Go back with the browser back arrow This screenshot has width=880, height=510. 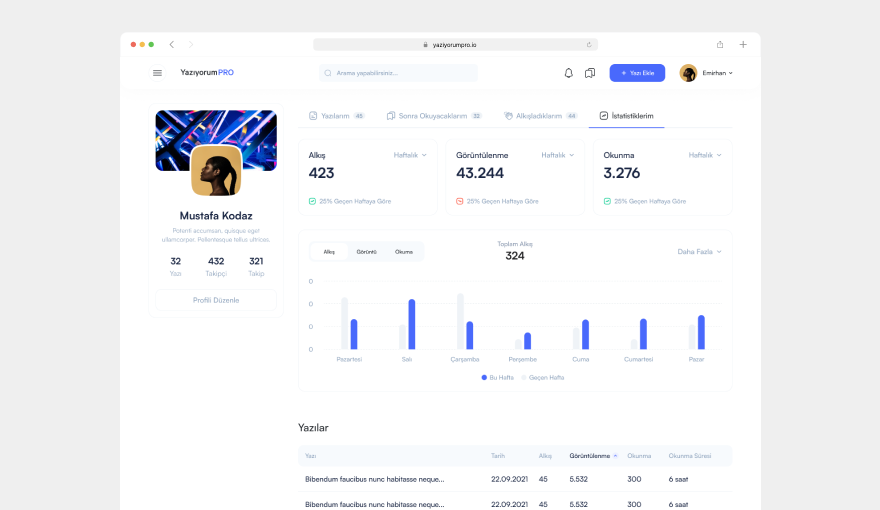(x=172, y=44)
